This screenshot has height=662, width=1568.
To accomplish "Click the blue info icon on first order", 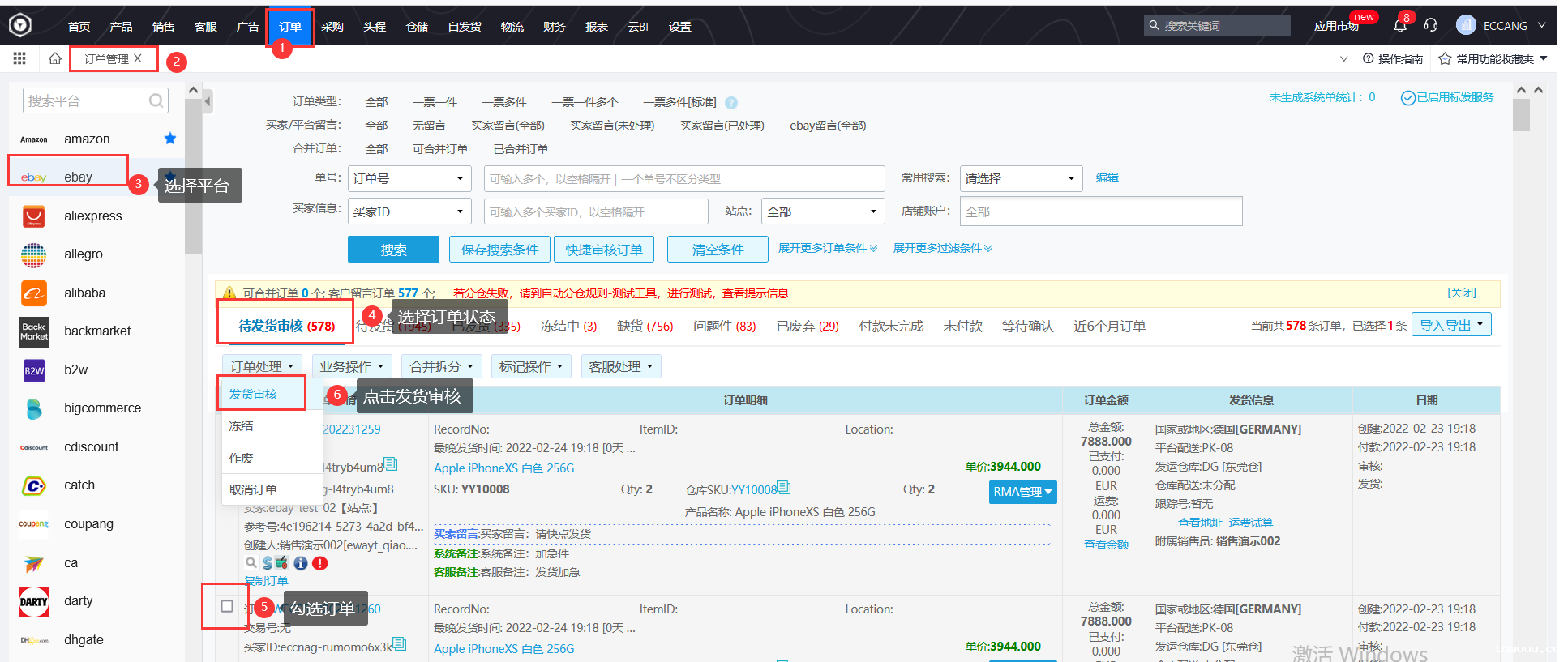I will (x=301, y=563).
